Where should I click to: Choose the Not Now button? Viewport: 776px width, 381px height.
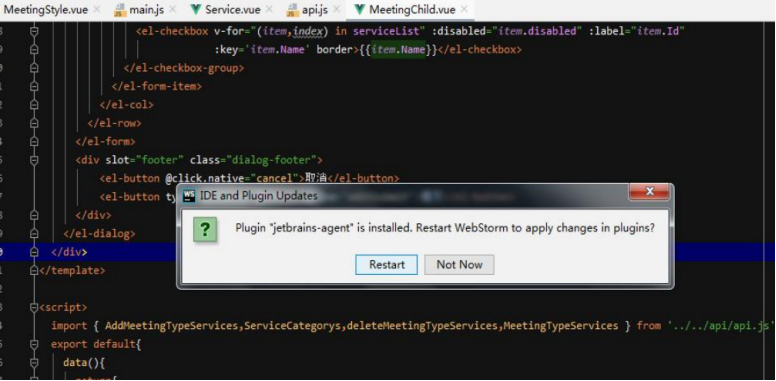459,265
